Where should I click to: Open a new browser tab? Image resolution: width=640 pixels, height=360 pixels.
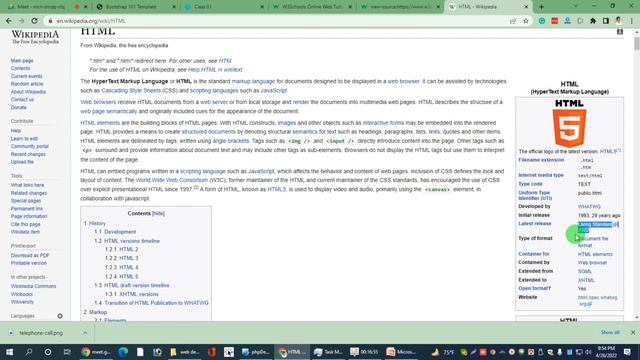(x=542, y=7)
